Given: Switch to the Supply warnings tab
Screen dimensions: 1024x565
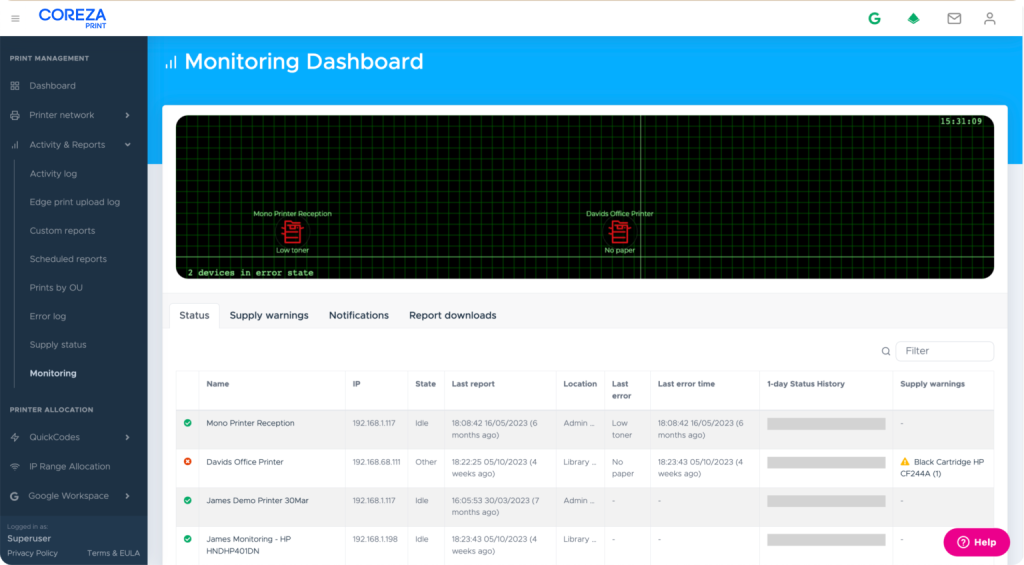Looking at the screenshot, I should coord(269,315).
